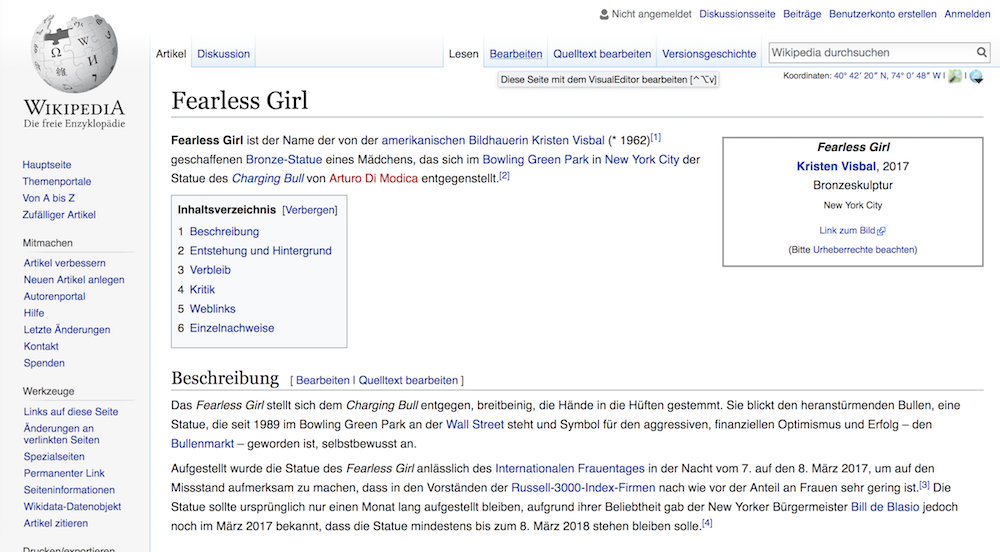Open the Bill de Blasio link

[885, 507]
